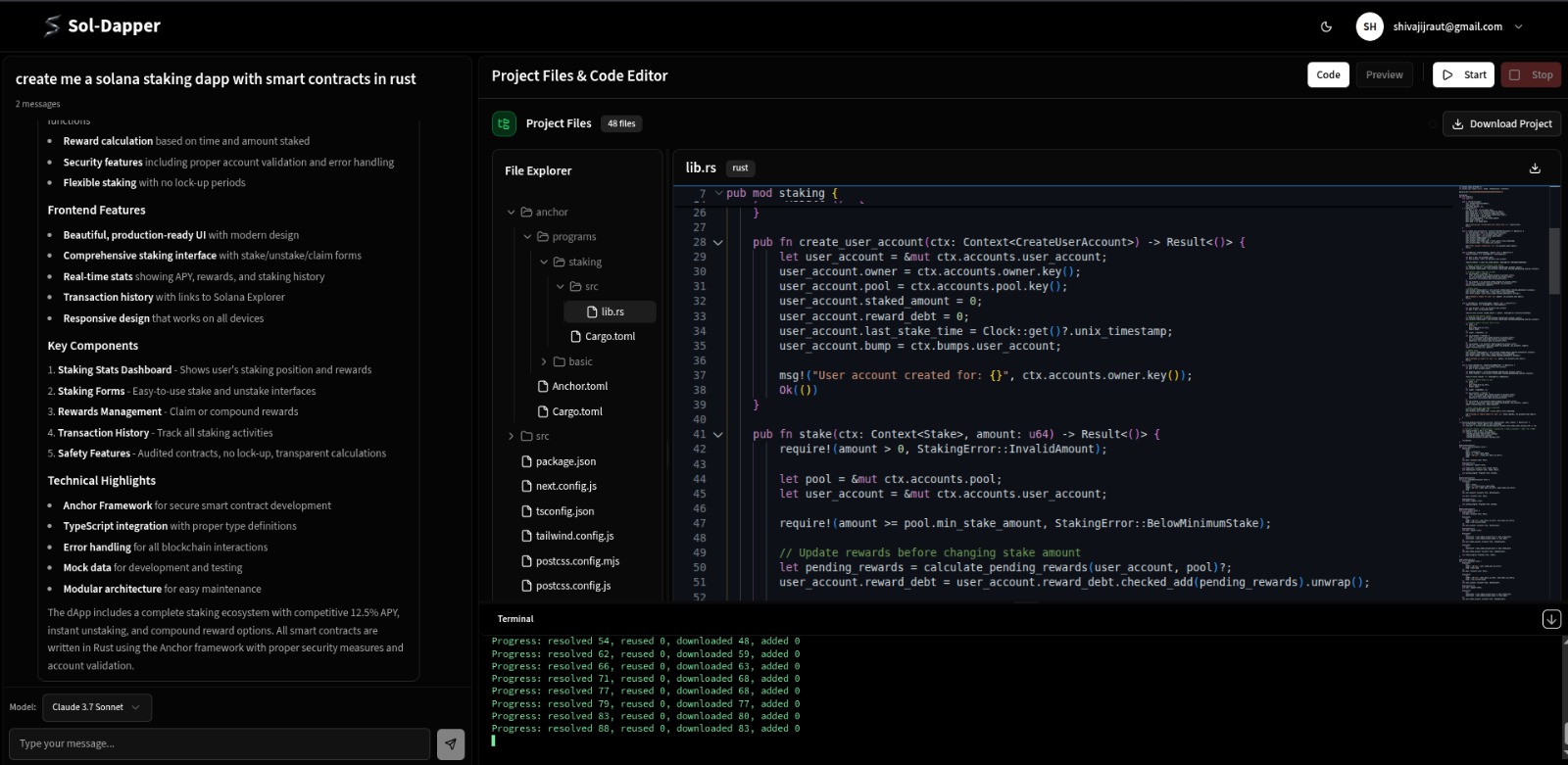The width and height of the screenshot is (1568, 765).
Task: Click the Sol-Dapper logo icon
Action: point(52,26)
